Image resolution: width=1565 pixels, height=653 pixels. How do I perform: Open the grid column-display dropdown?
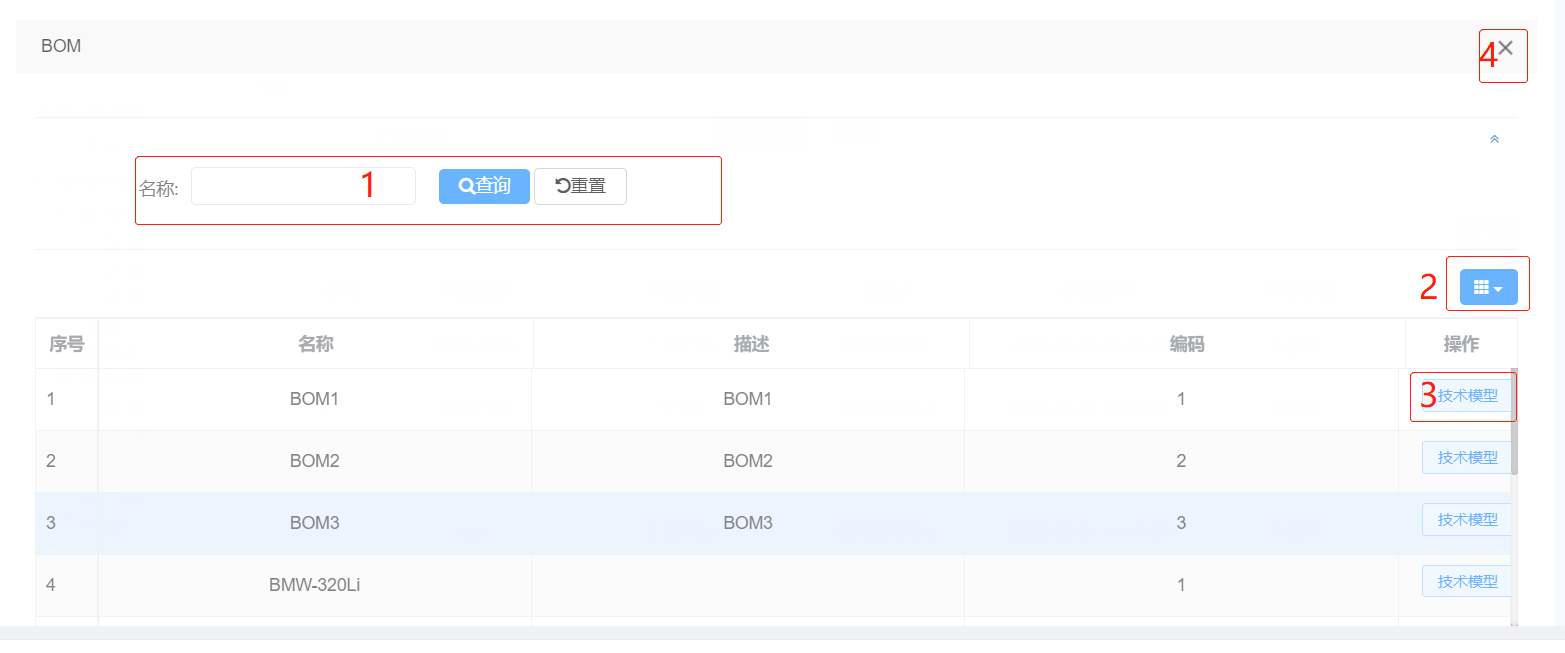click(x=1488, y=287)
